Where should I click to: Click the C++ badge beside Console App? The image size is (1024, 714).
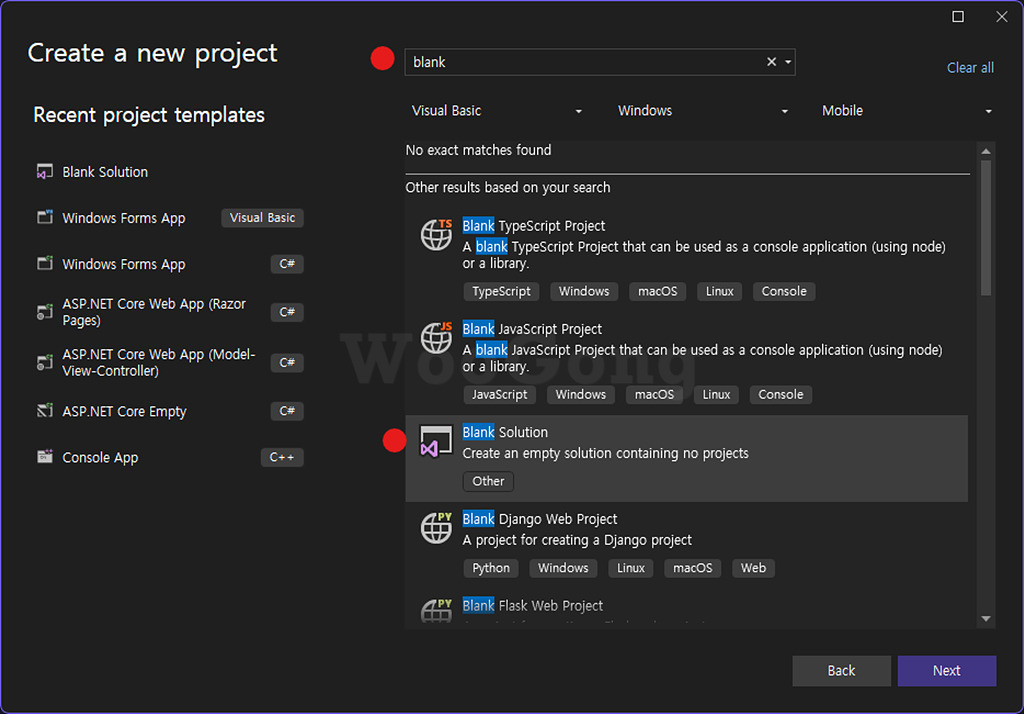click(282, 457)
